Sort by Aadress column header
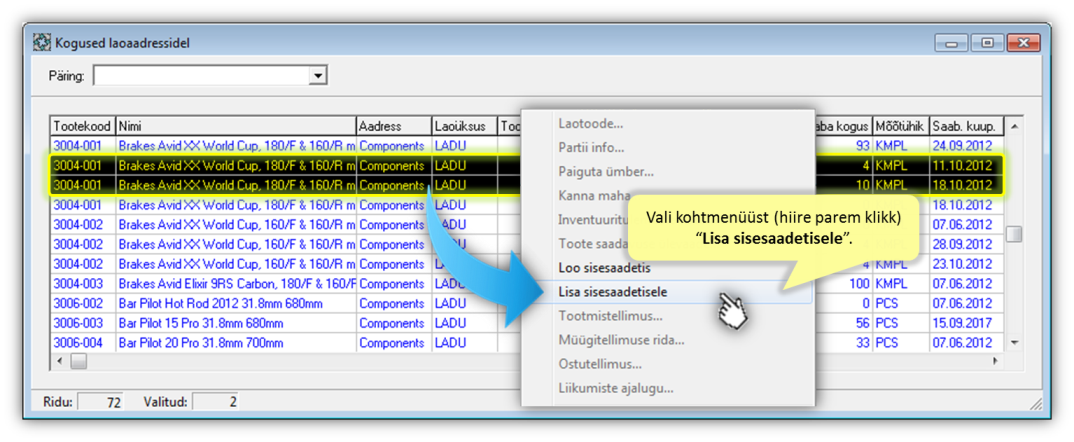 coord(394,127)
